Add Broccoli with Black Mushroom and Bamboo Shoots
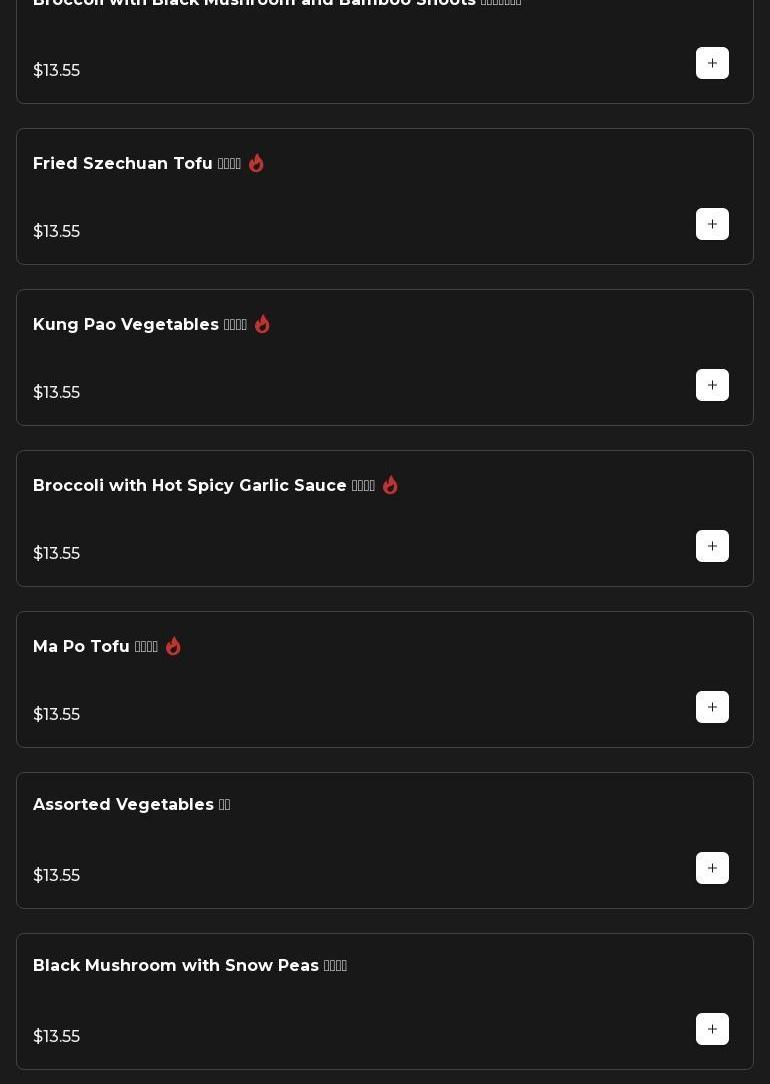Screen dimensions: 770x1084 pos(712,63)
